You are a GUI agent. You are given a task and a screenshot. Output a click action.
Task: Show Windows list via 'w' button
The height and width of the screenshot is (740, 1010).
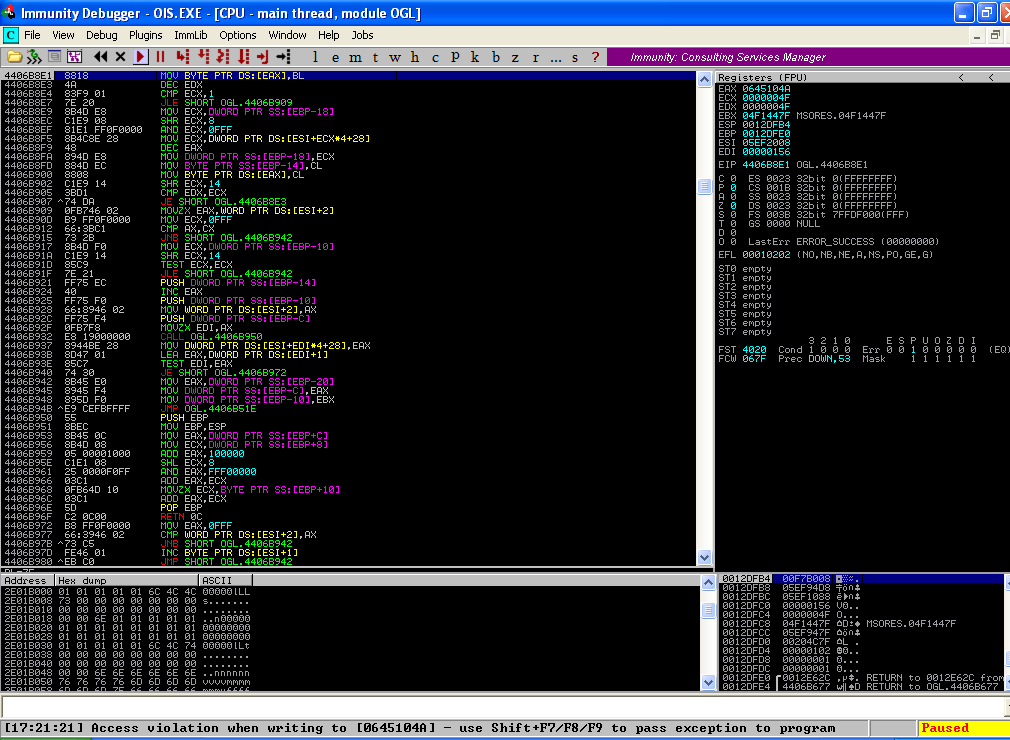tap(395, 57)
